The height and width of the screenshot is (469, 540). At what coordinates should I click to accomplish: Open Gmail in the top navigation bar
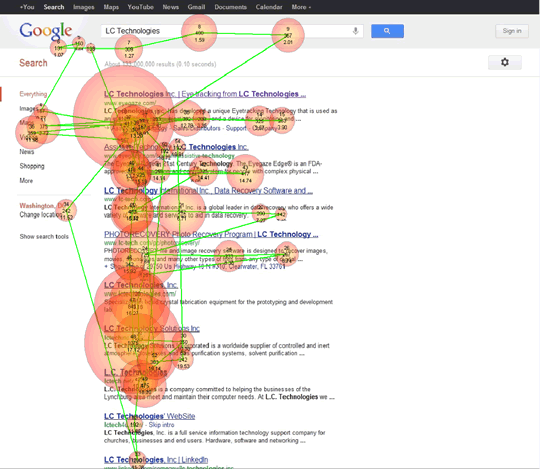(196, 7)
